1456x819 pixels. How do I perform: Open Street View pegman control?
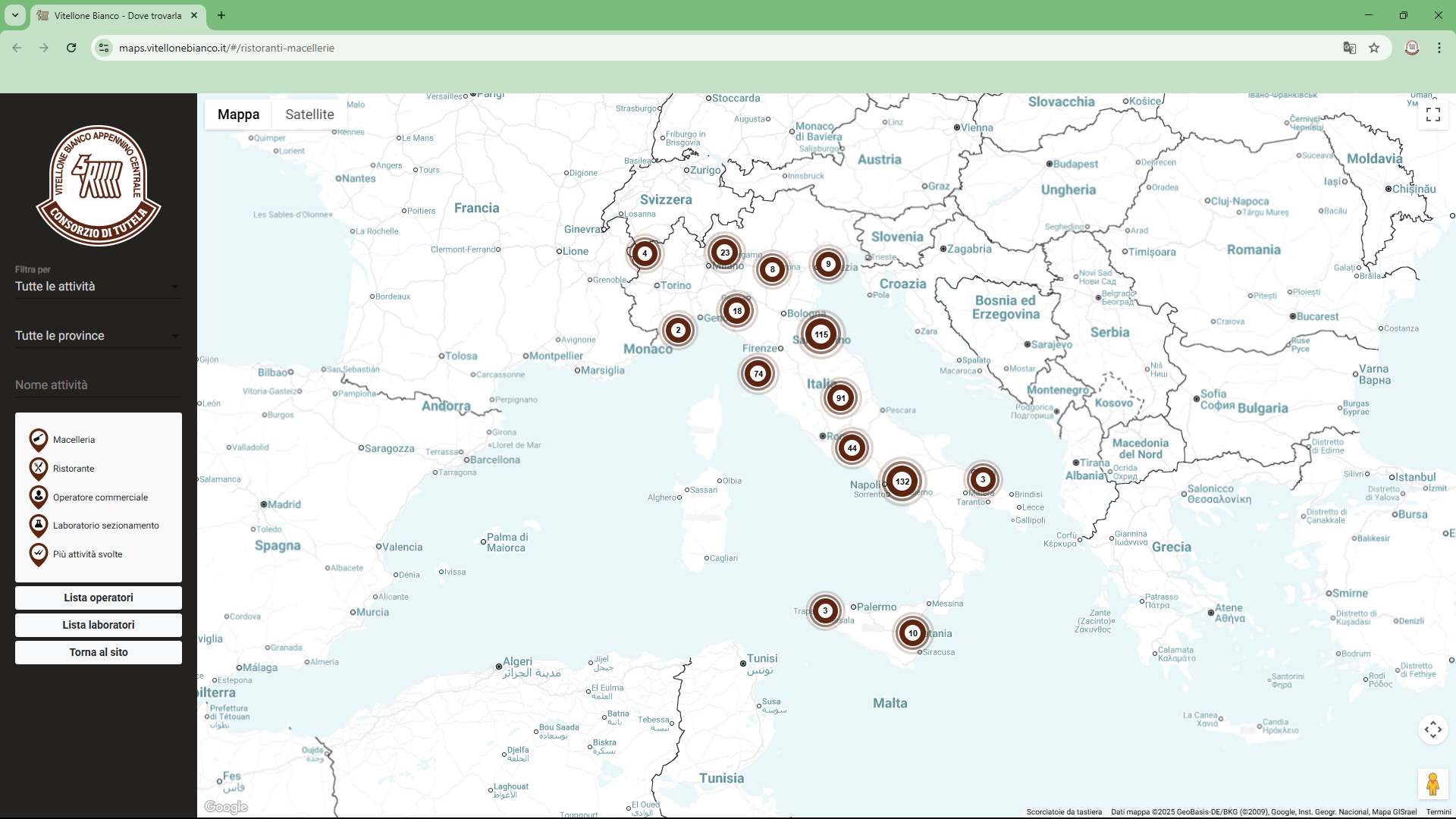(1433, 784)
